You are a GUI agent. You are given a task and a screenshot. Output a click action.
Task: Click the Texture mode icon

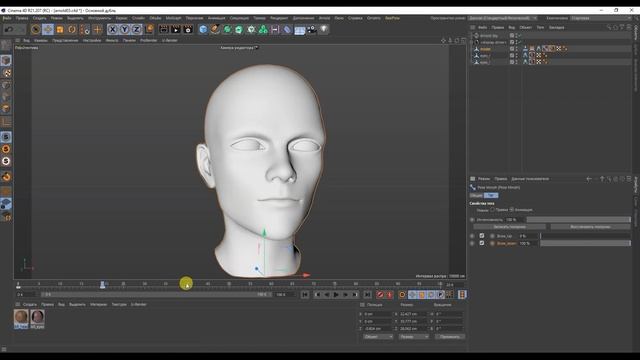coord(6,73)
